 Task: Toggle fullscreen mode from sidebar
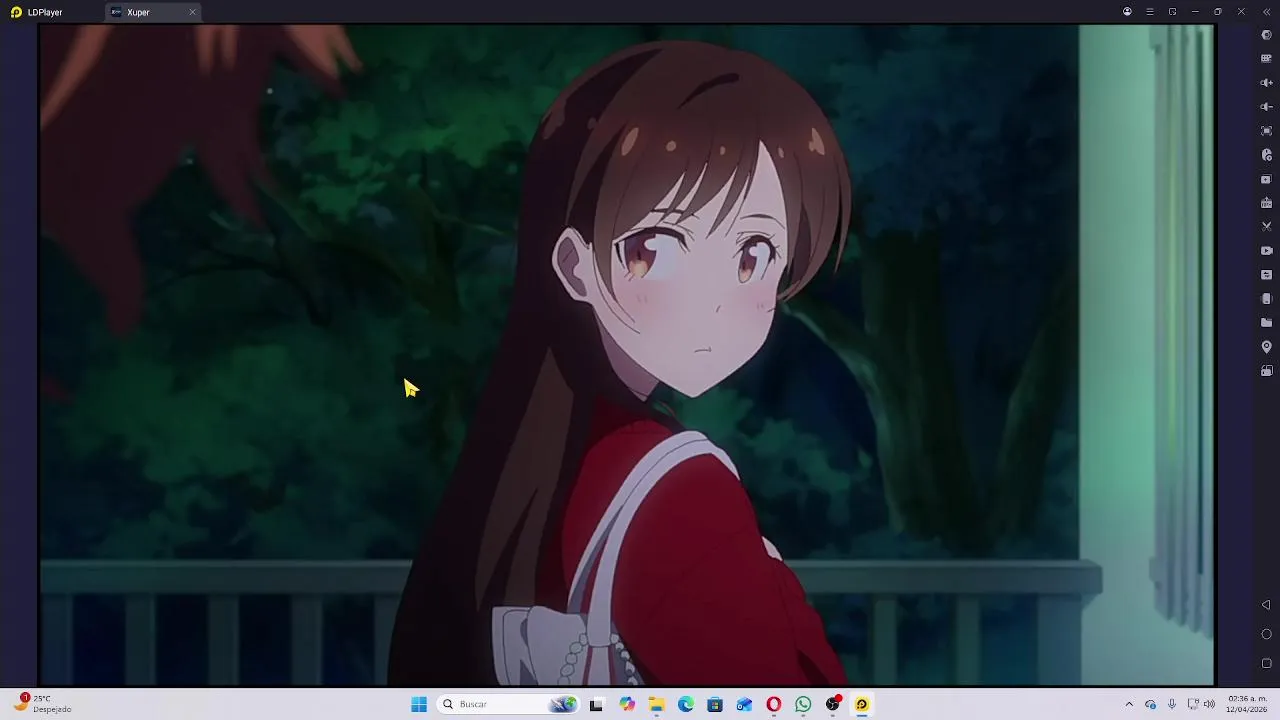(1266, 131)
